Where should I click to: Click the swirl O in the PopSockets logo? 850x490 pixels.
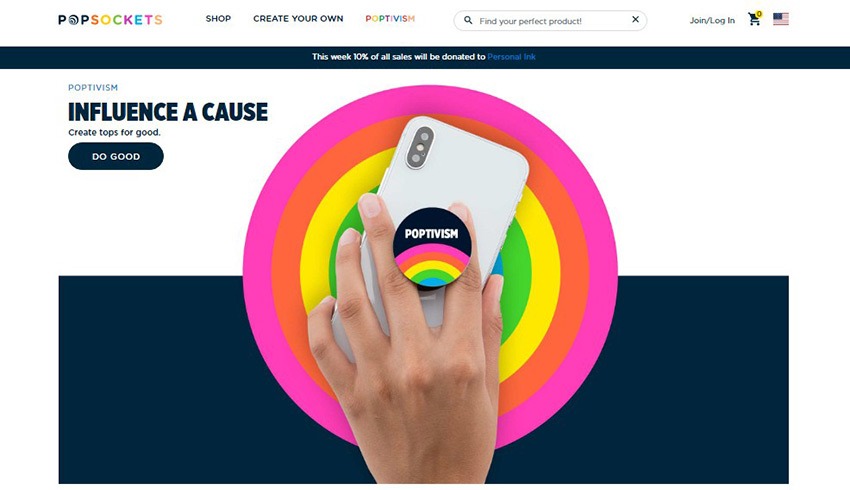pyautogui.click(x=73, y=20)
